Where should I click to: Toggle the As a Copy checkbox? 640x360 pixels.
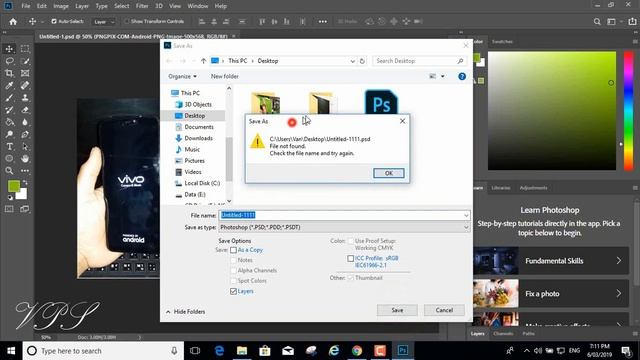(x=233, y=250)
